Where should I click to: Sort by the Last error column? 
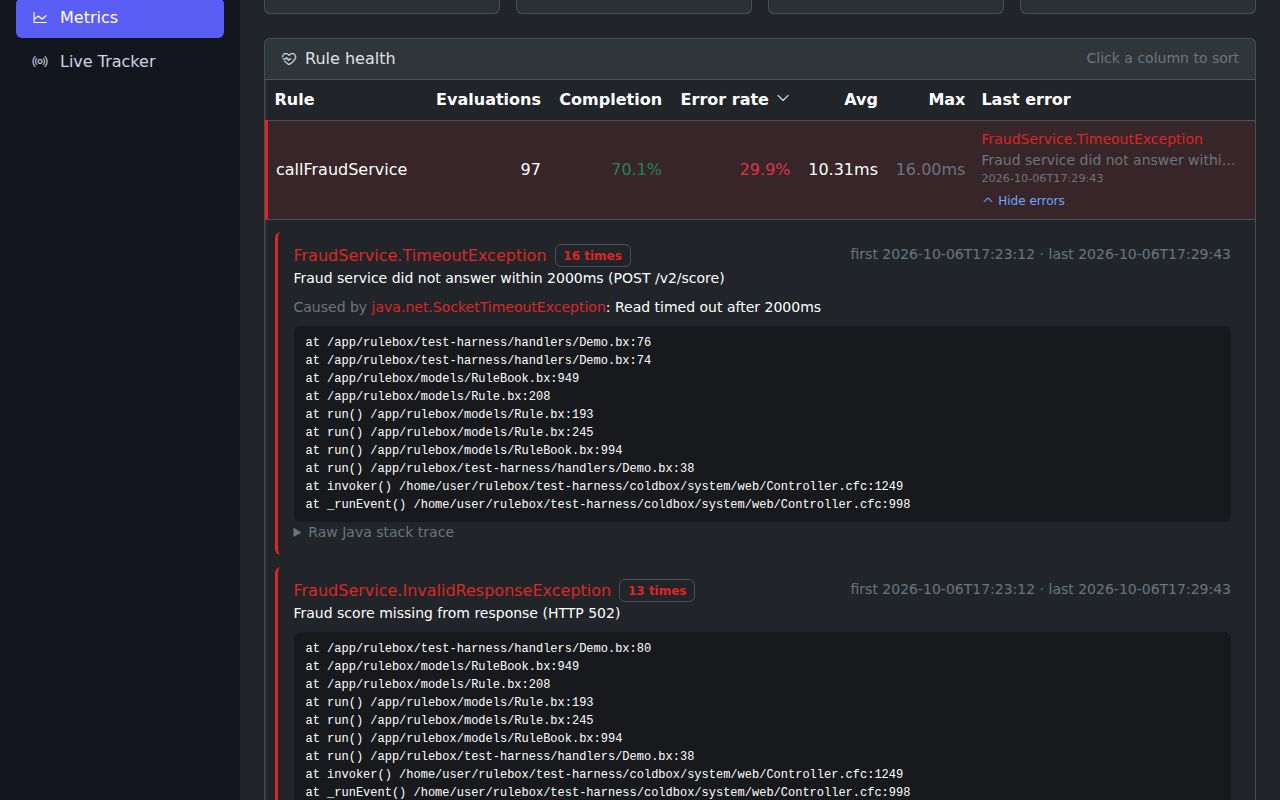click(1026, 99)
